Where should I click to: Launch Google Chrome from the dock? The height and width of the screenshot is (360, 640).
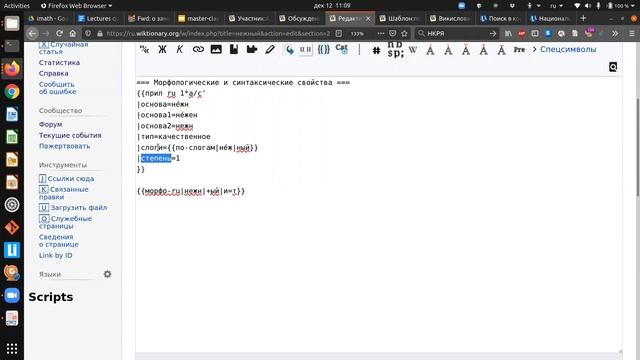(x=12, y=91)
